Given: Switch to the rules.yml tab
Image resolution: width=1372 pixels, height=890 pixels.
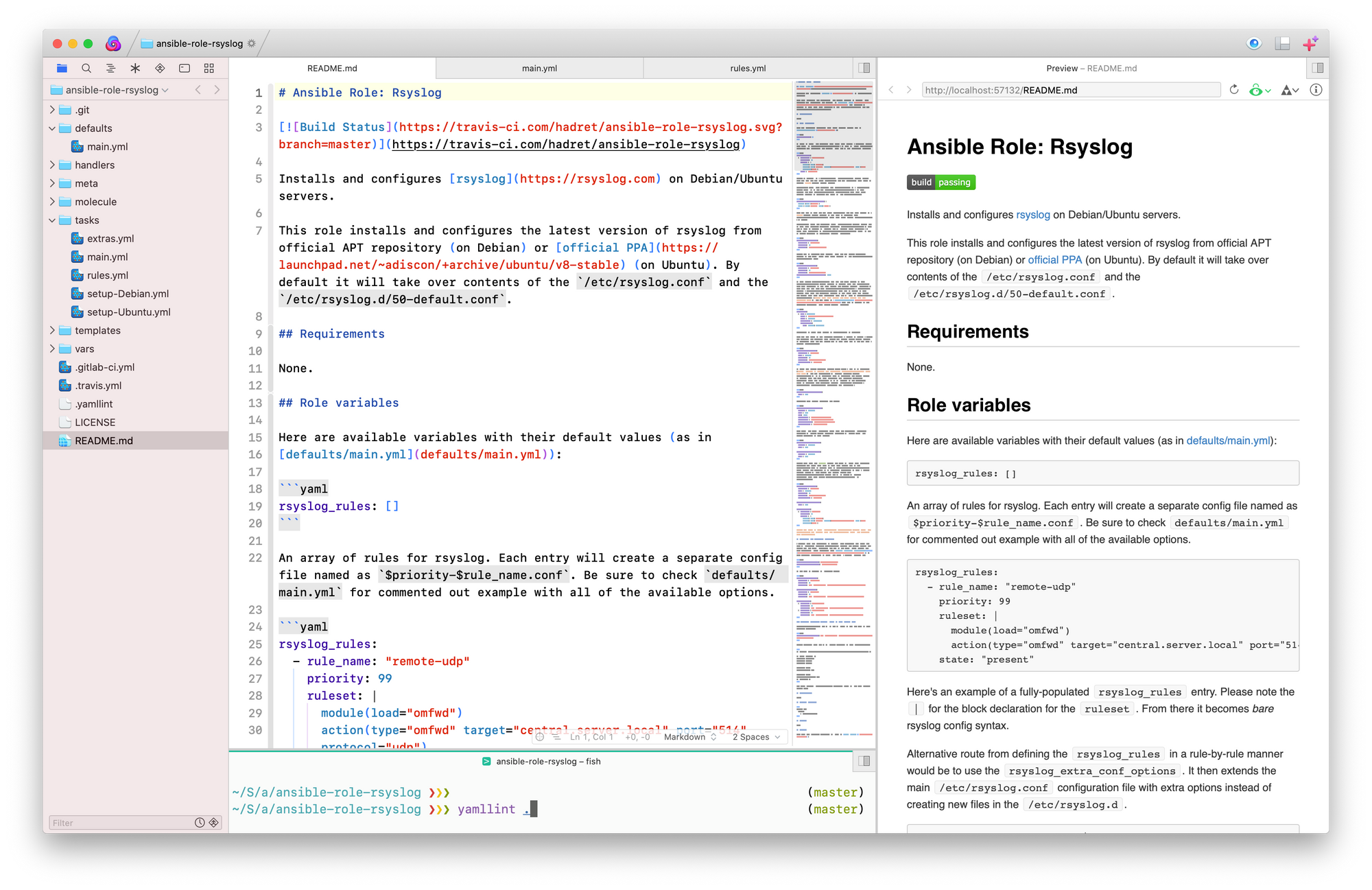Looking at the screenshot, I should point(748,68).
